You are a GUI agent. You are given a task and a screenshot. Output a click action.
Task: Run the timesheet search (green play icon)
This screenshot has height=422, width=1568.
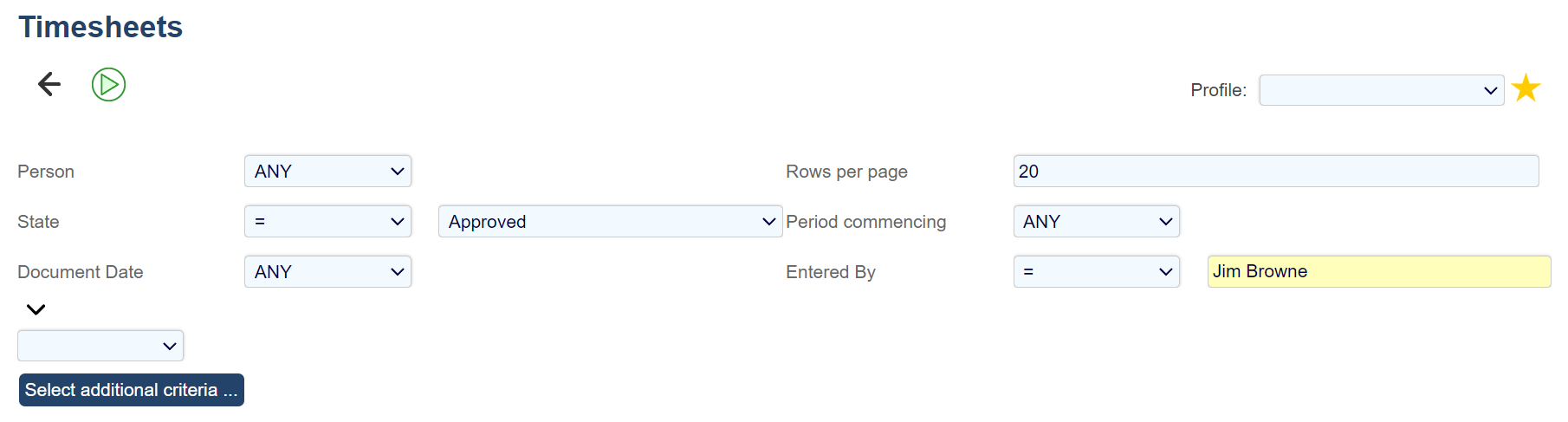[x=109, y=85]
